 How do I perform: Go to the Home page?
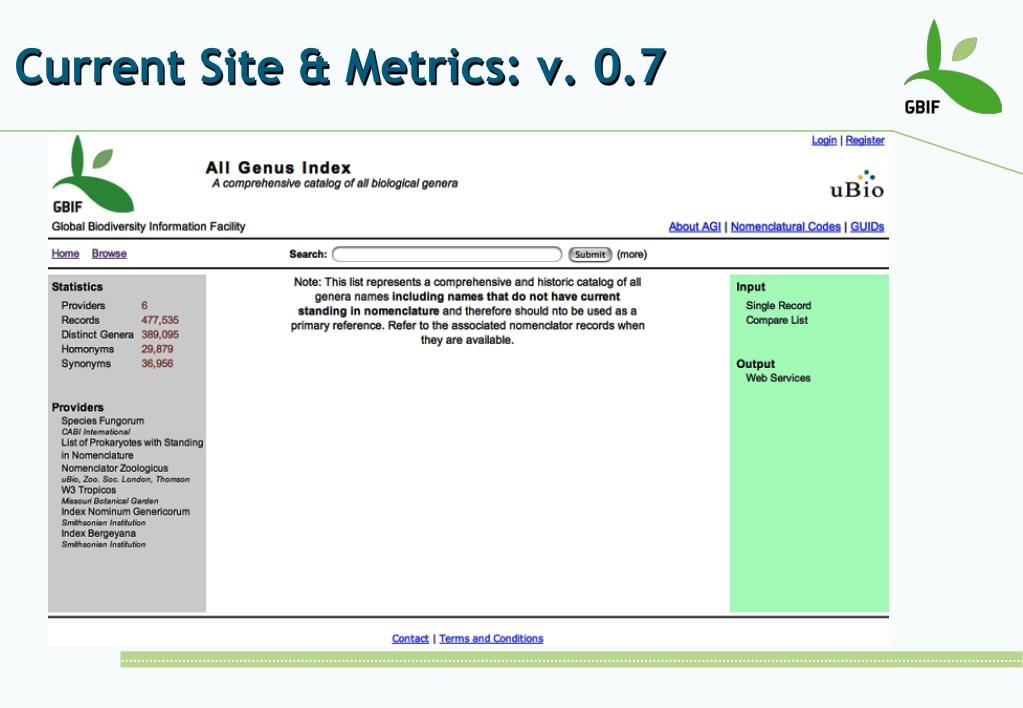[65, 253]
